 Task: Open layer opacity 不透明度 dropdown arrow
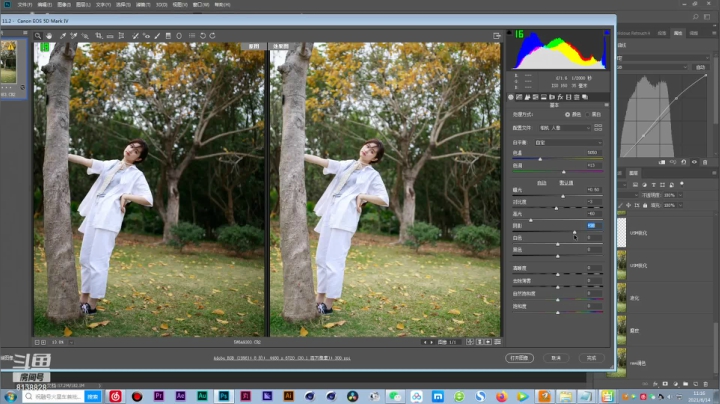point(680,195)
